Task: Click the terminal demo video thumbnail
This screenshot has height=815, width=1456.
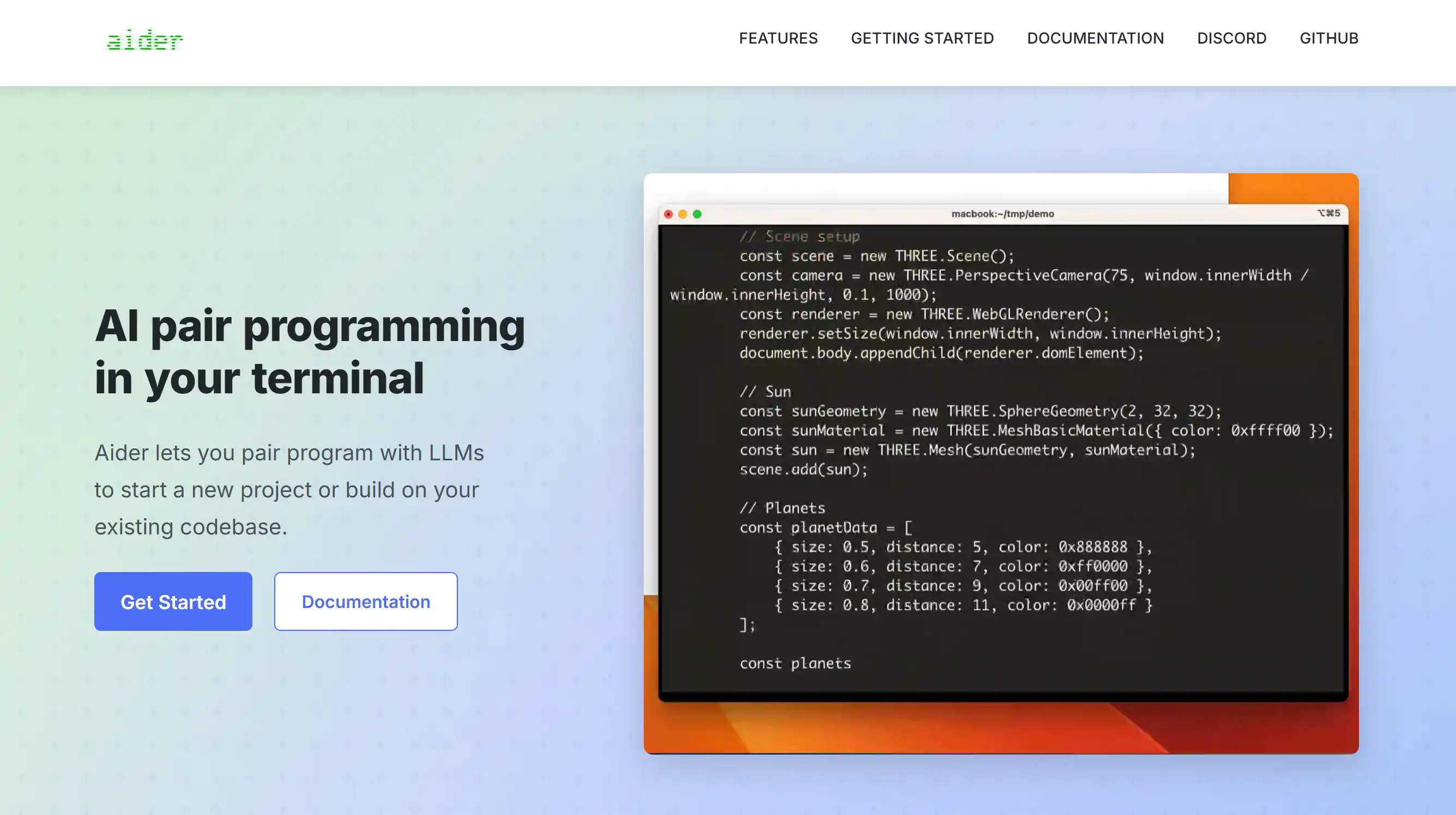Action: coord(1001,463)
